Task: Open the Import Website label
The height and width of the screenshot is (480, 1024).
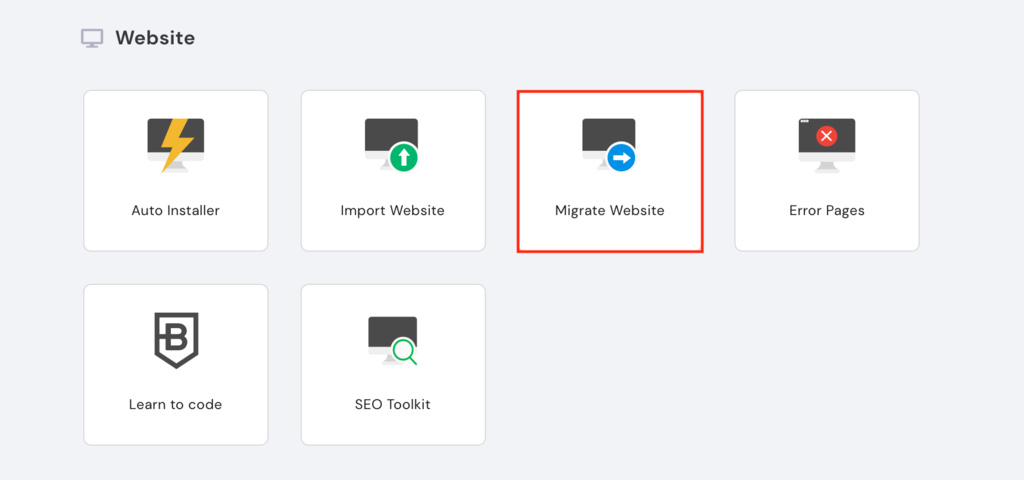Action: click(392, 211)
